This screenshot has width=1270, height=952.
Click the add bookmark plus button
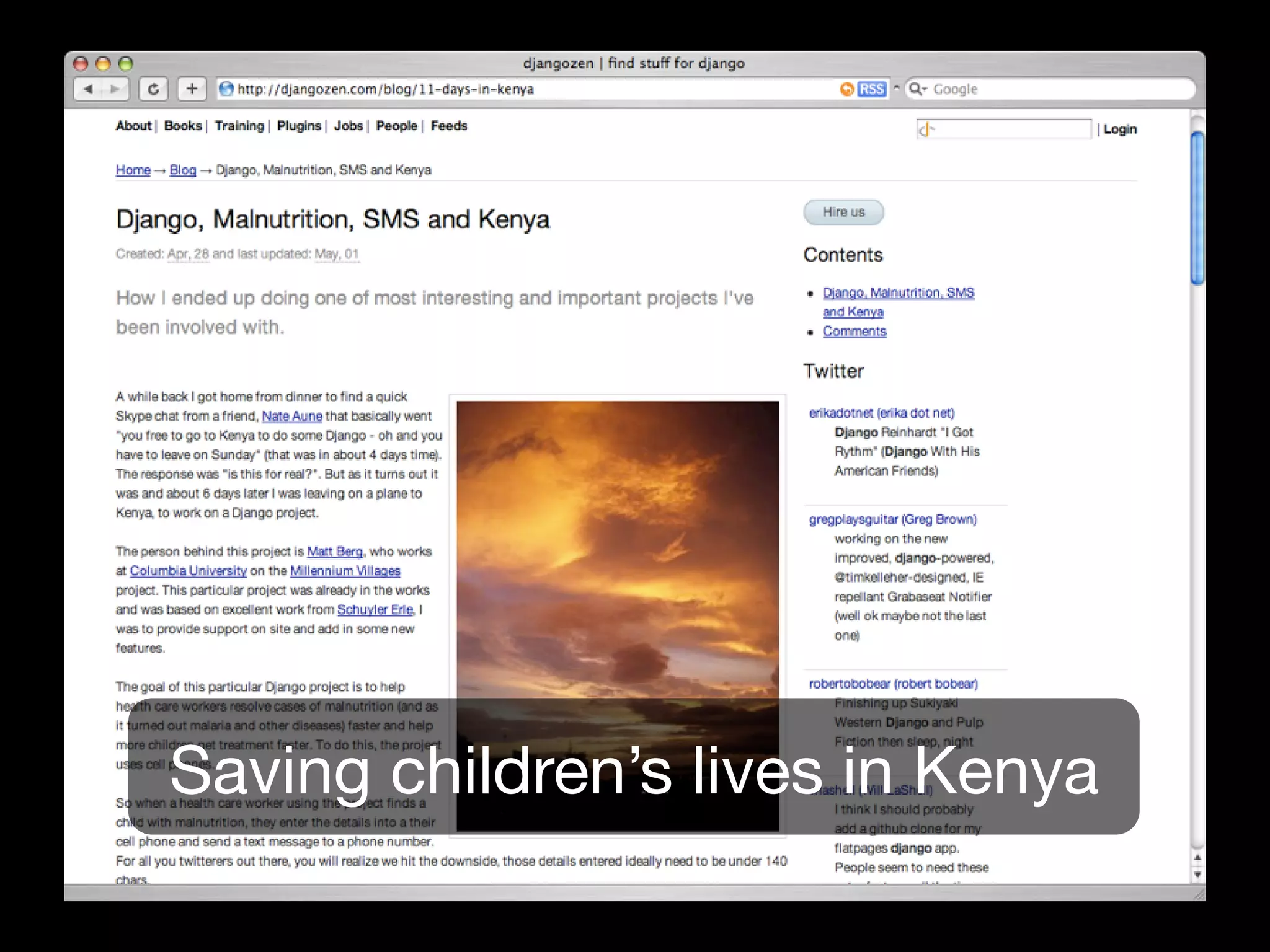click(x=192, y=89)
